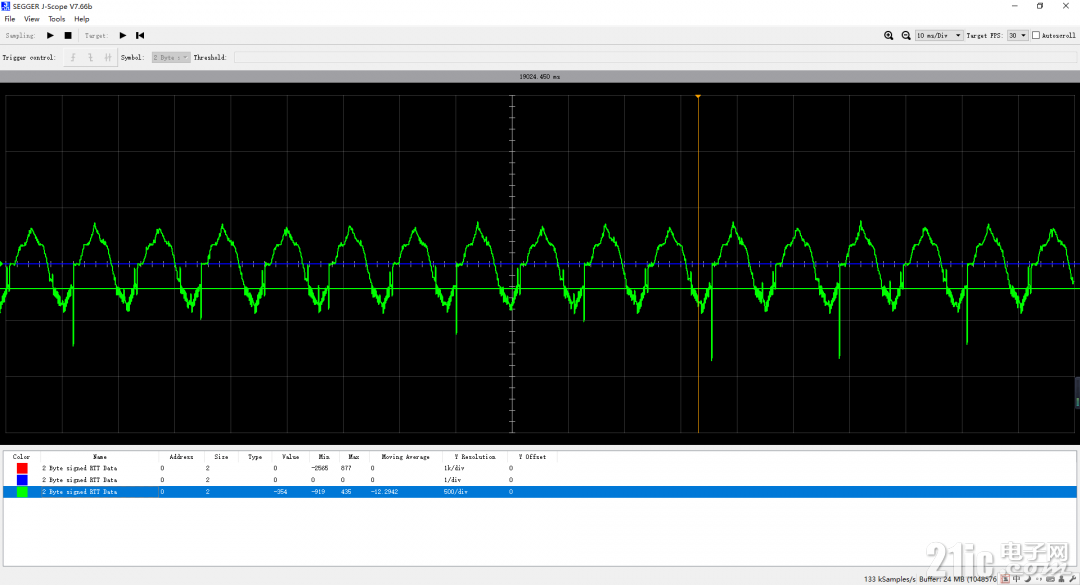Select rising edge trigger icon

pyautogui.click(x=73, y=57)
